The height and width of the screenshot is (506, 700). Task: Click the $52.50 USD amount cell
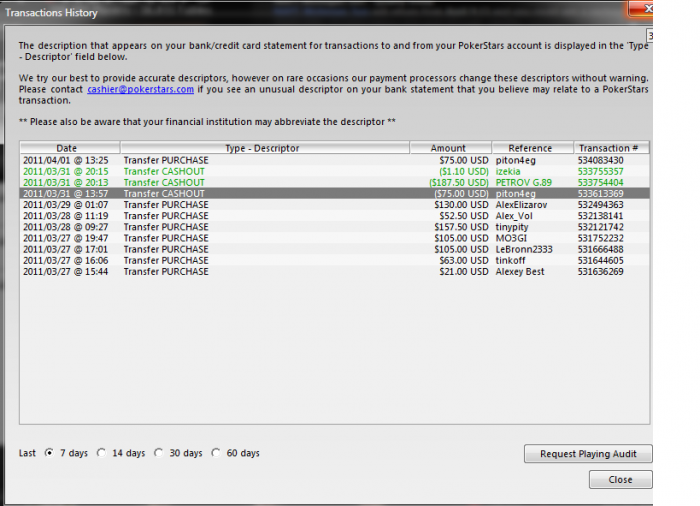(464, 216)
